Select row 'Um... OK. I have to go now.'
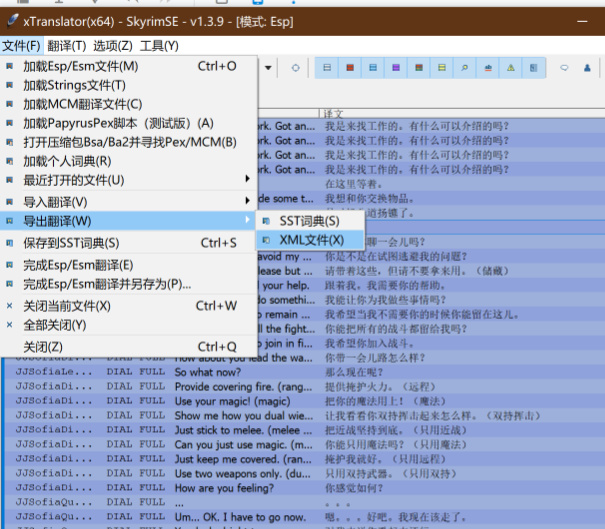Screen dimensions: 605x529 tap(305, 517)
